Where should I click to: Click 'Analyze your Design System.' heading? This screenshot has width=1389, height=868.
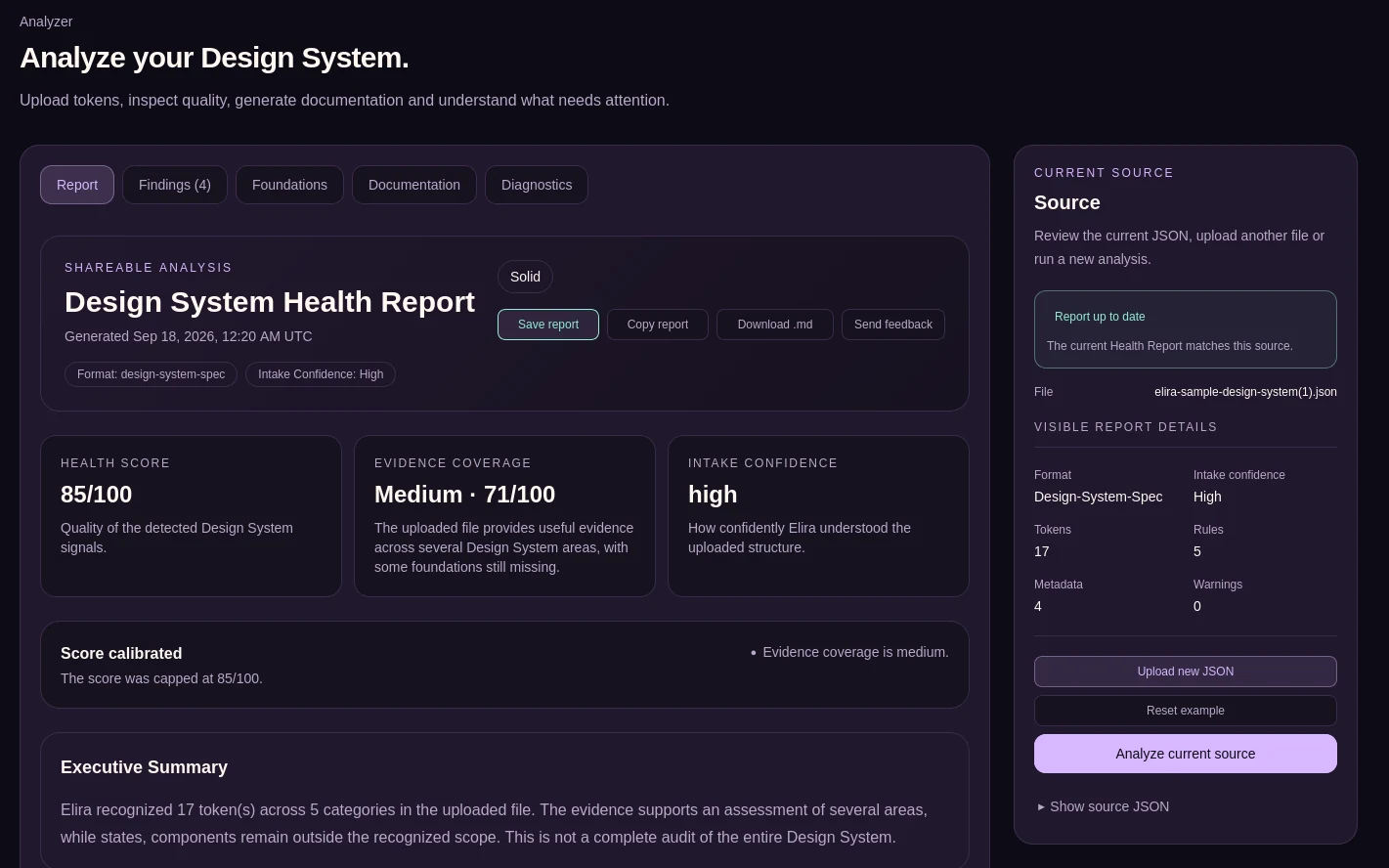214,58
